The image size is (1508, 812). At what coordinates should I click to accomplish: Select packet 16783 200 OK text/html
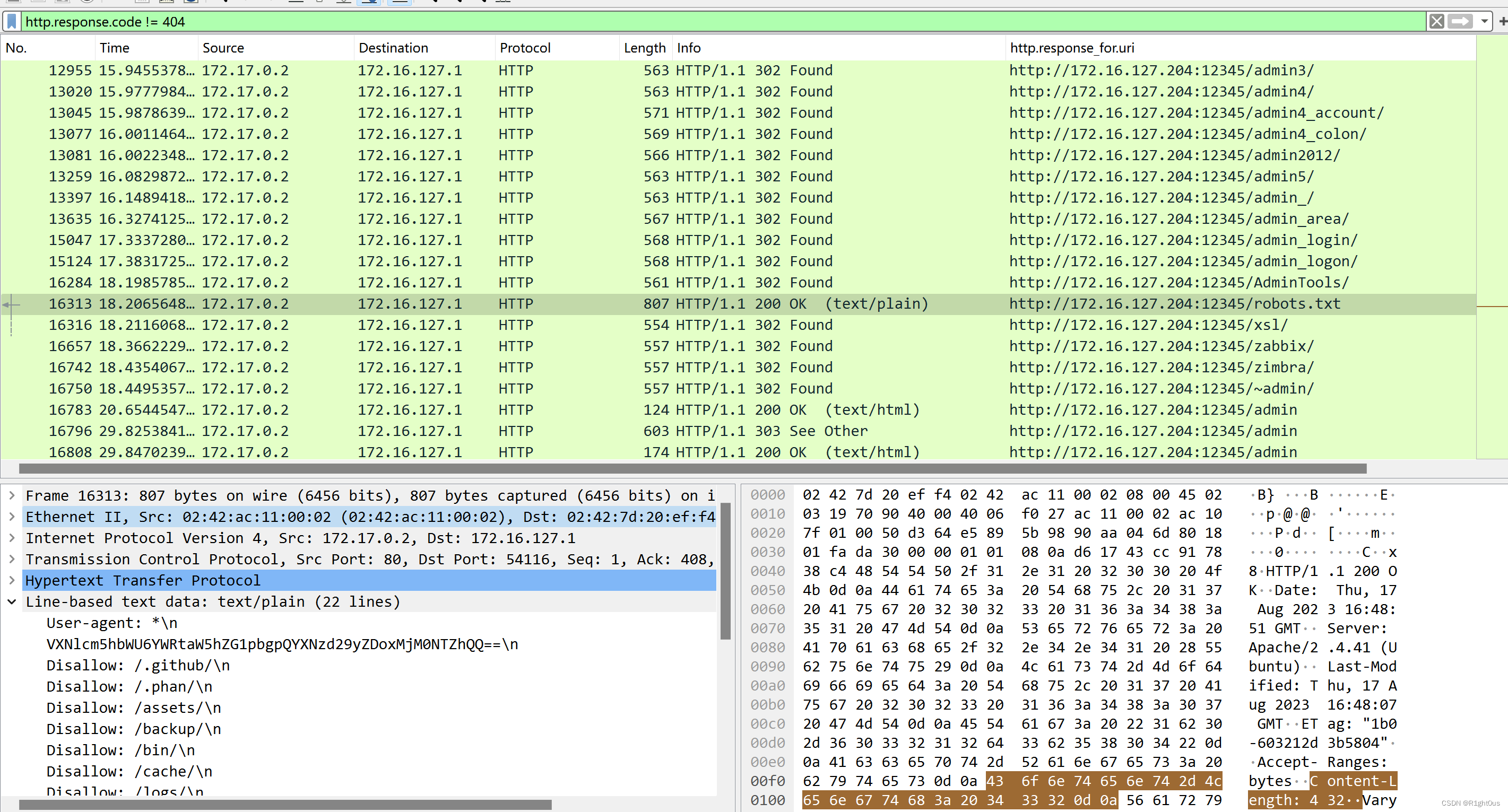coord(738,409)
